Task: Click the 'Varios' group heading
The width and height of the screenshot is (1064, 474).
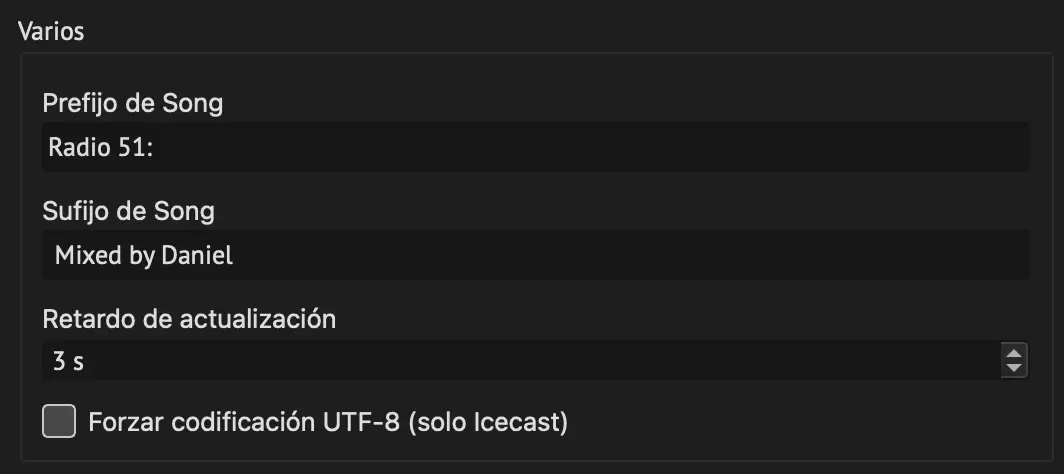Action: click(51, 31)
